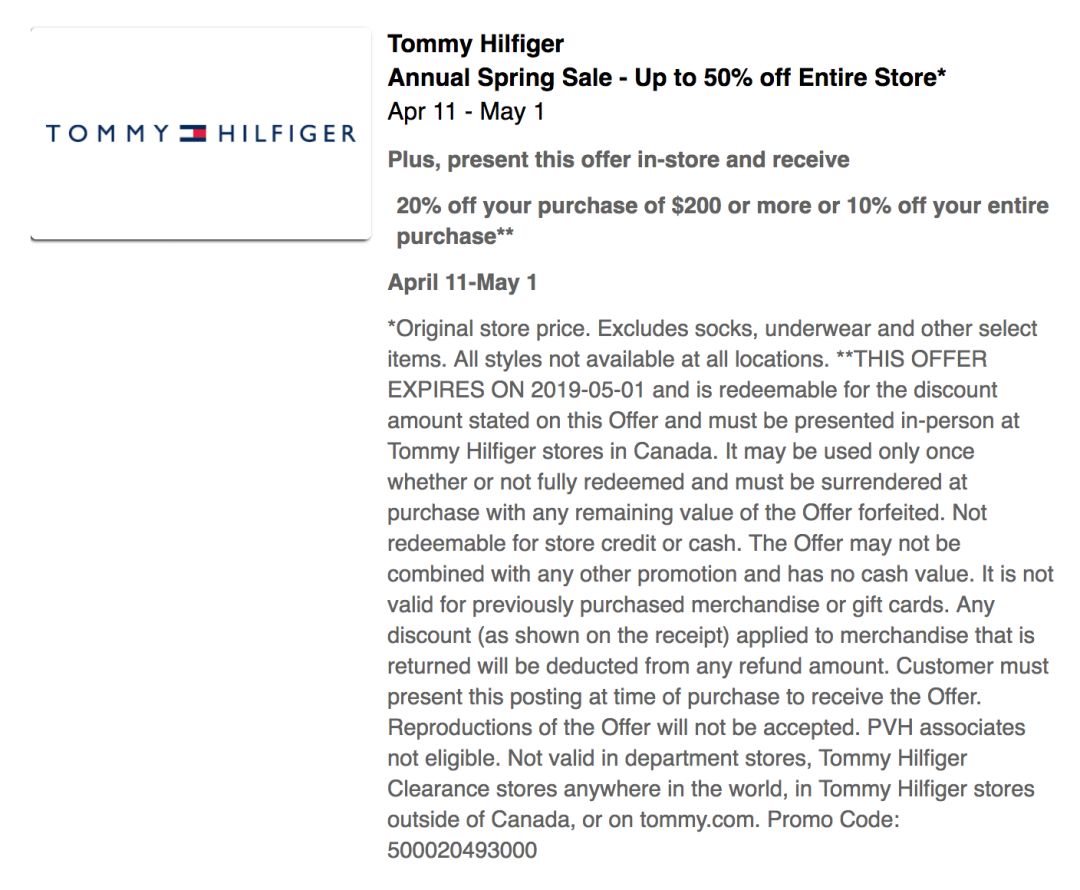Click the HILFIGER word in the logo
Viewport: 1080px width, 890px height.
[x=287, y=134]
